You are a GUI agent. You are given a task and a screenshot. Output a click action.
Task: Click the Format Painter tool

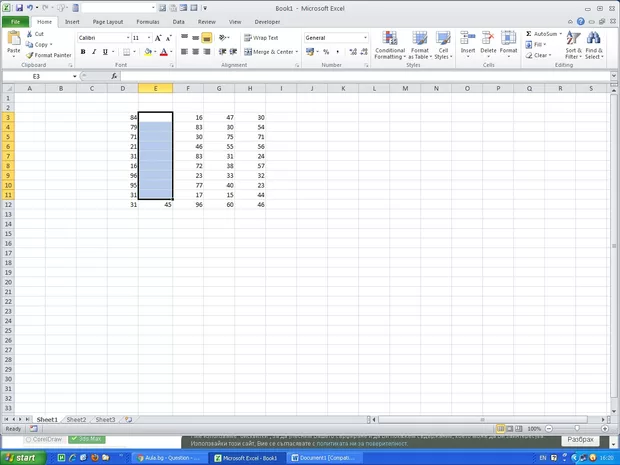coord(50,55)
